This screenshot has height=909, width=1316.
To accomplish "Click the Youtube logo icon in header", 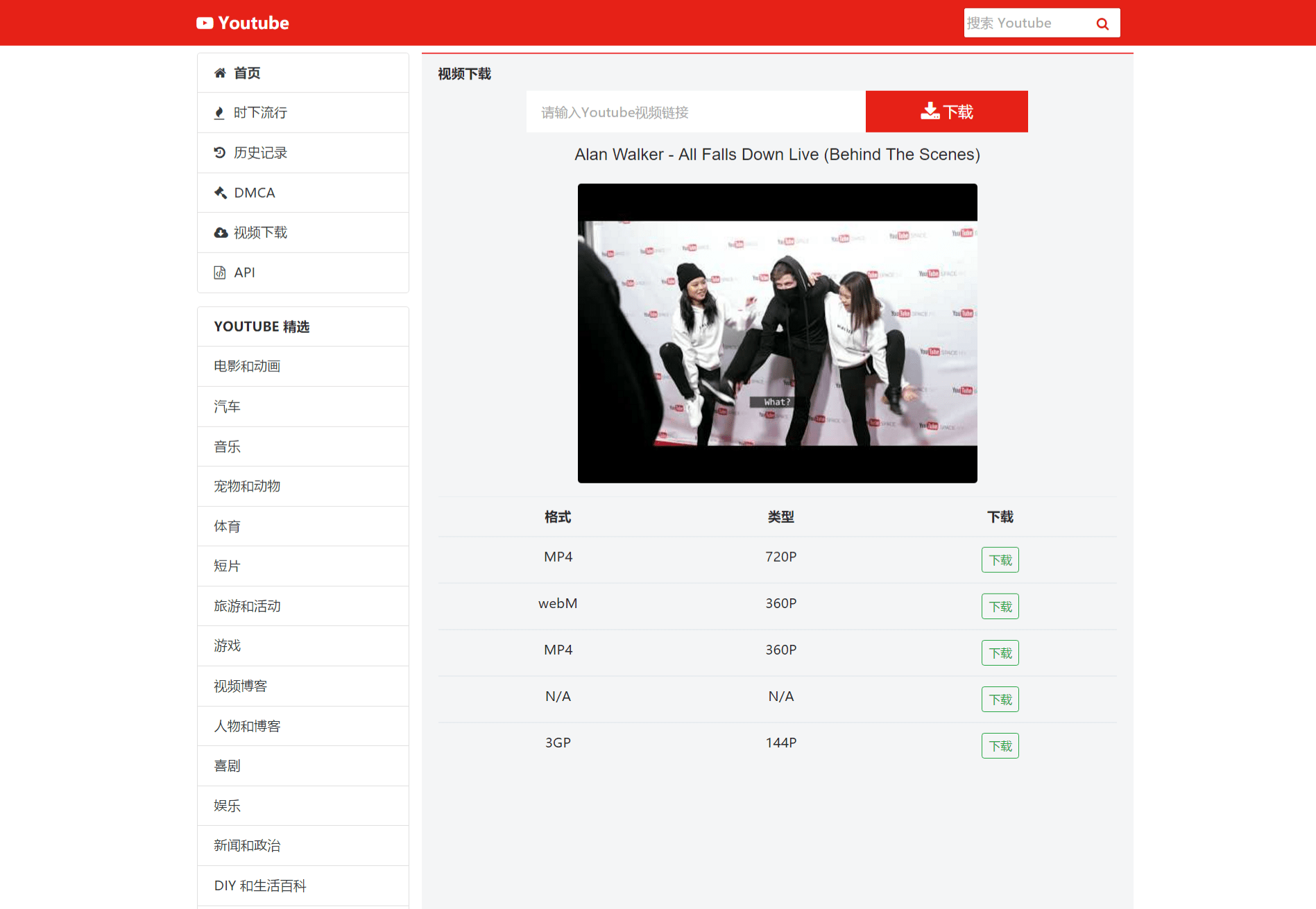I will click(205, 23).
